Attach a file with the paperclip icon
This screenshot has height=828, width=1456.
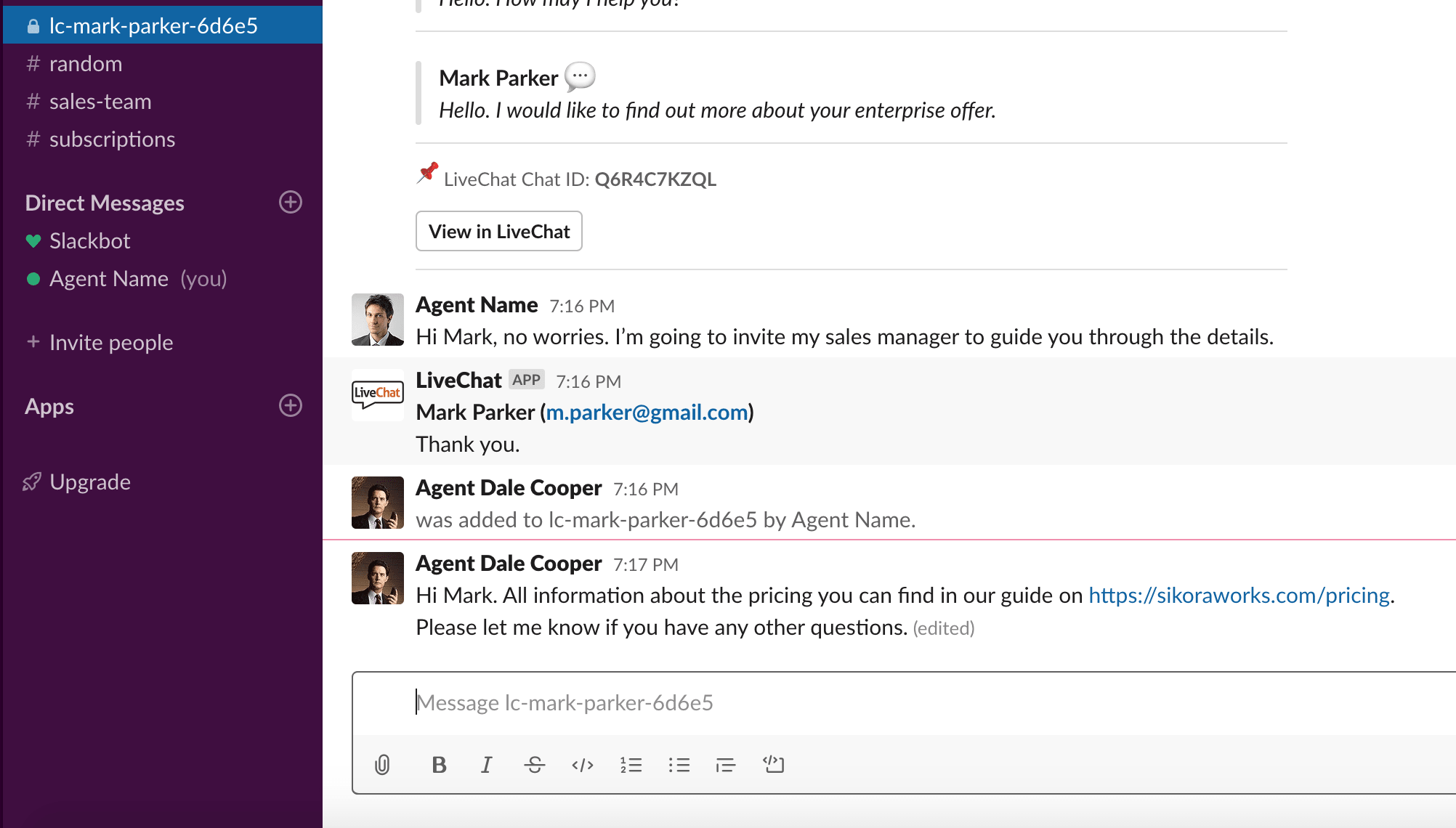coord(382,765)
